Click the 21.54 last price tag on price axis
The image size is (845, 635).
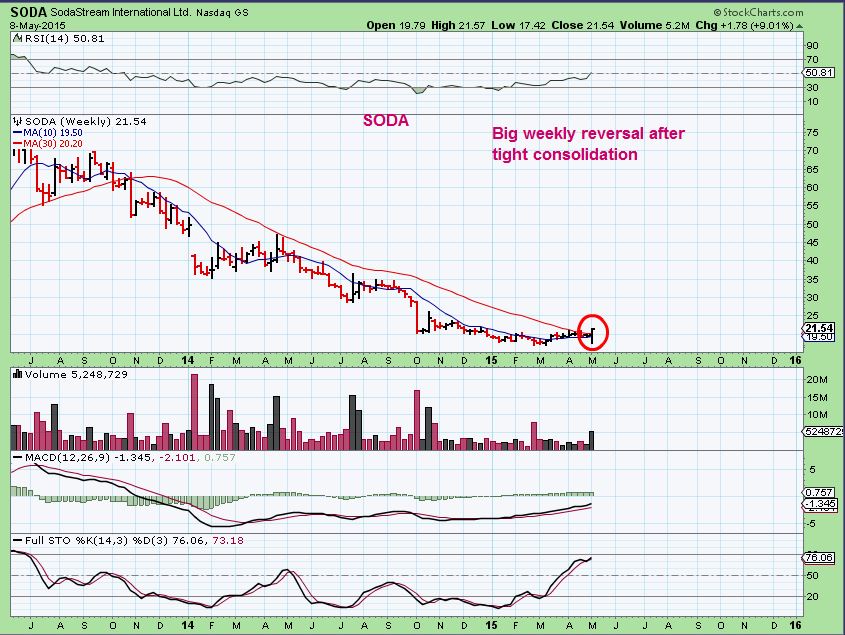[x=819, y=328]
